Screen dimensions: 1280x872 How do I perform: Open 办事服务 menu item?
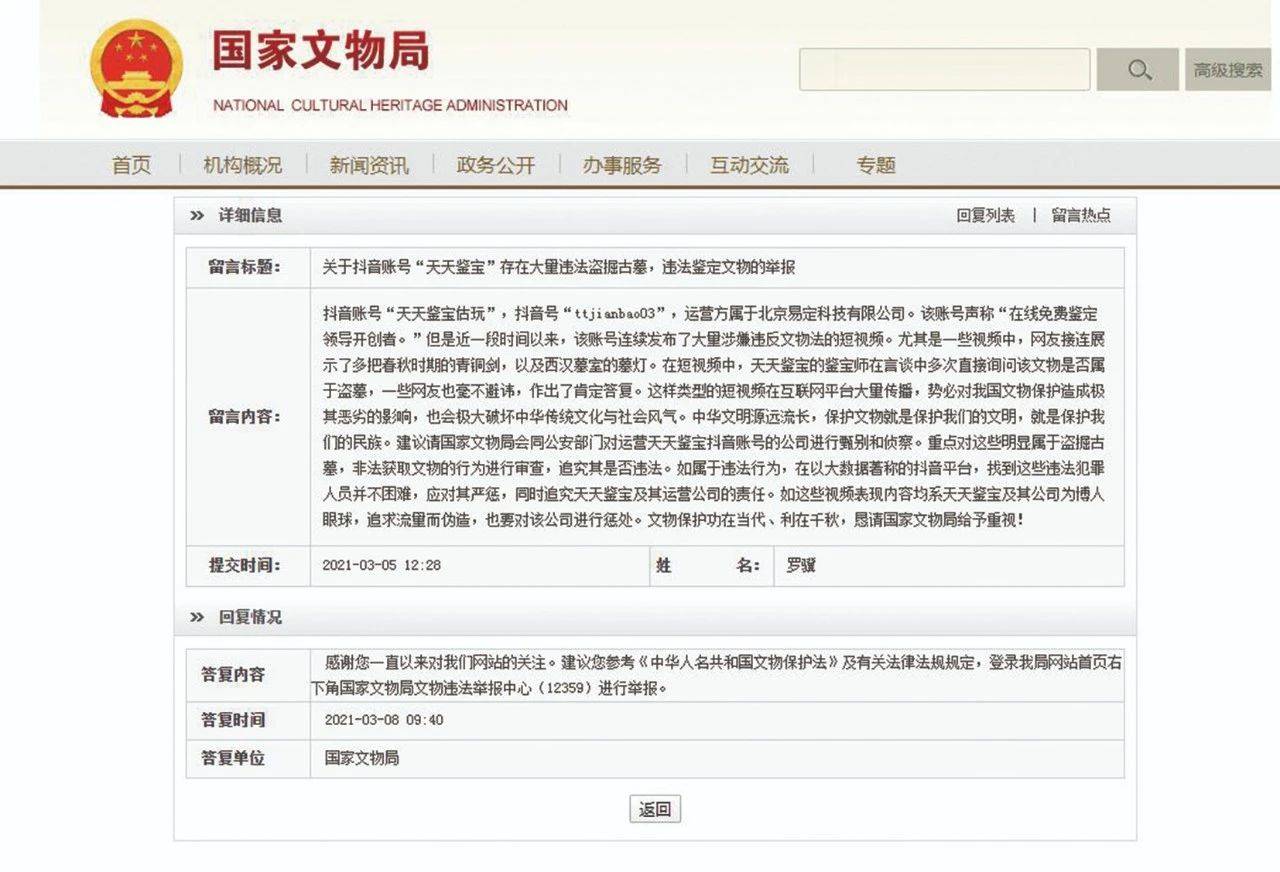[x=622, y=165]
